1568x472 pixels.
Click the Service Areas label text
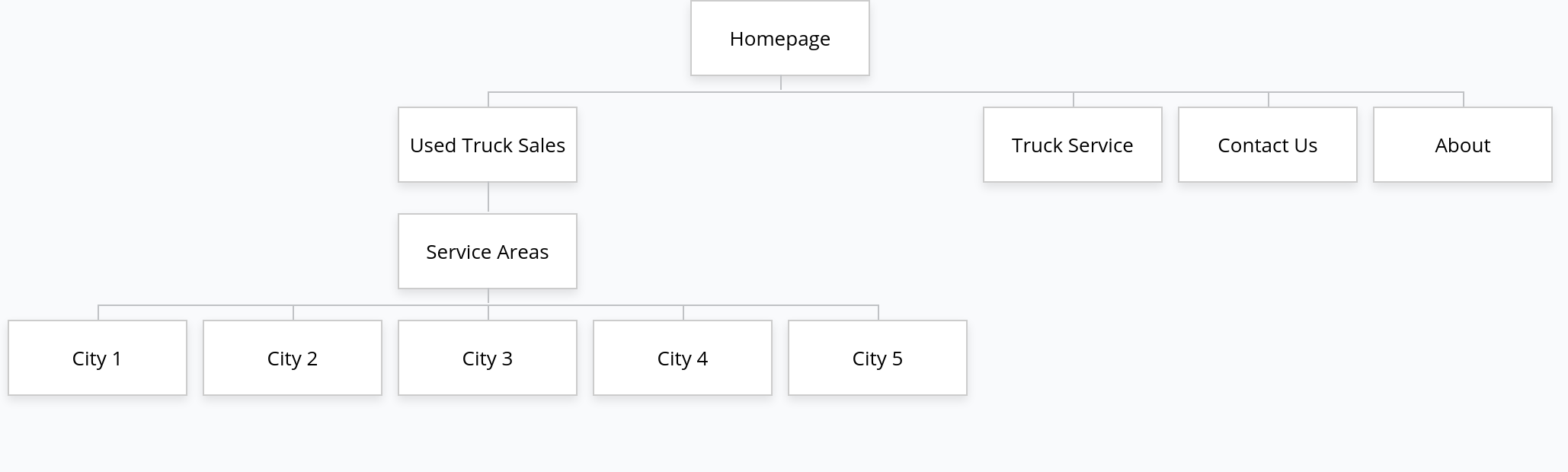[x=488, y=252]
